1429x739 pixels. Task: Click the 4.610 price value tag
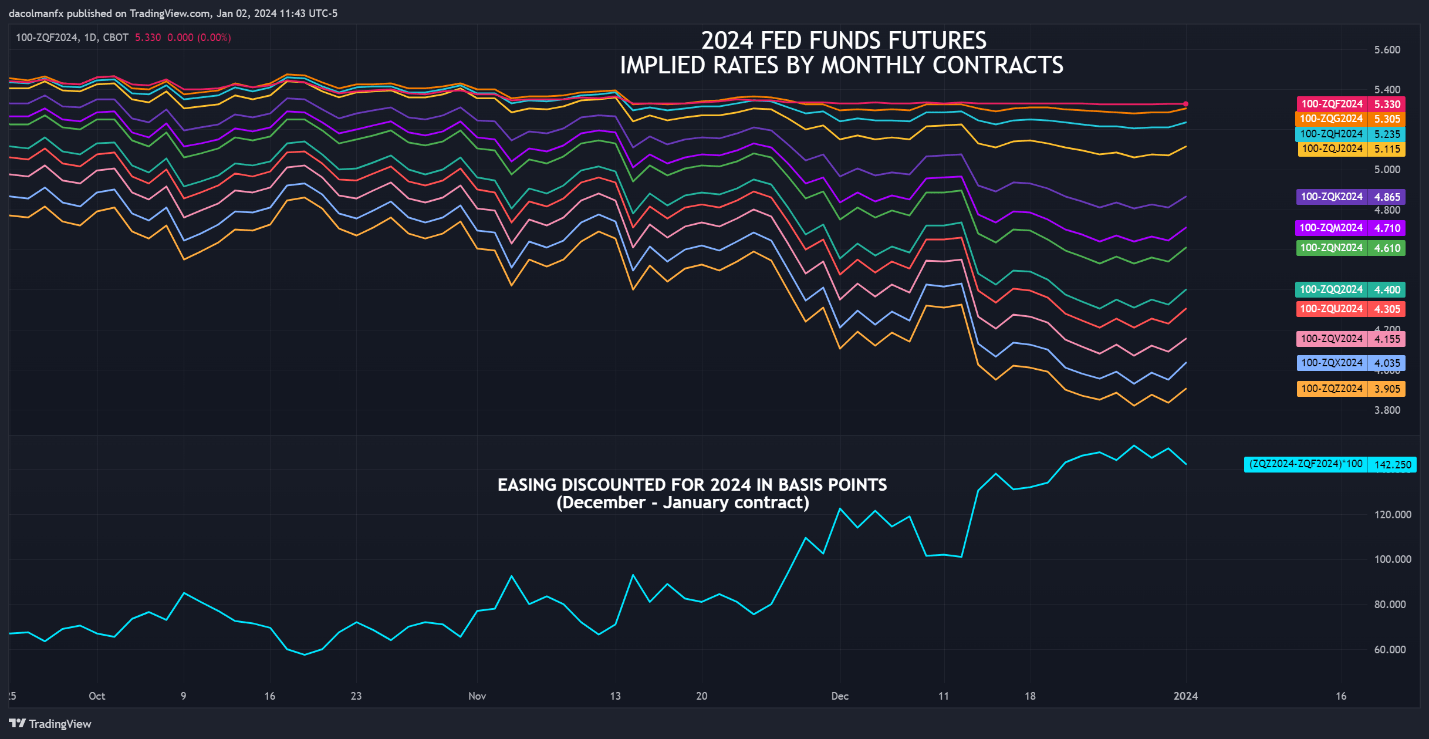click(1388, 247)
